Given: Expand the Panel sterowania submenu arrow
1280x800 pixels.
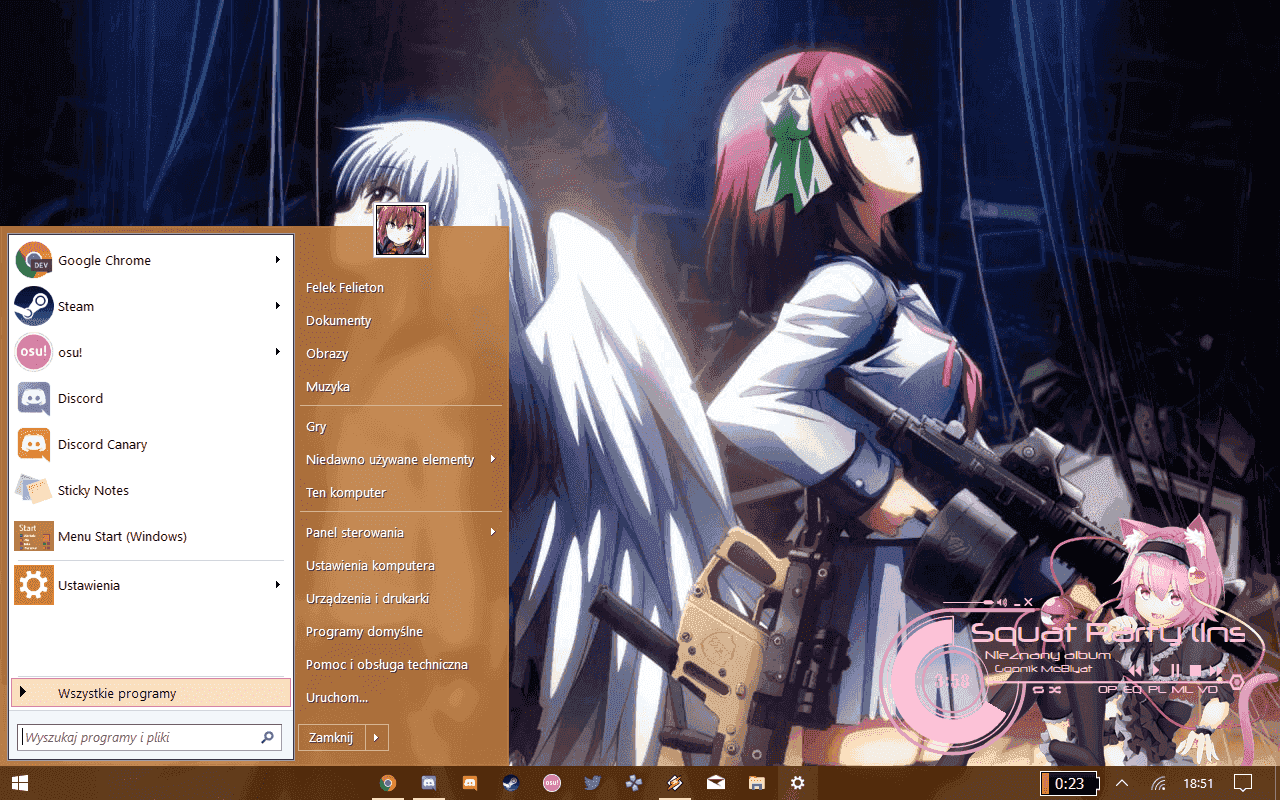Looking at the screenshot, I should pyautogui.click(x=493, y=533).
